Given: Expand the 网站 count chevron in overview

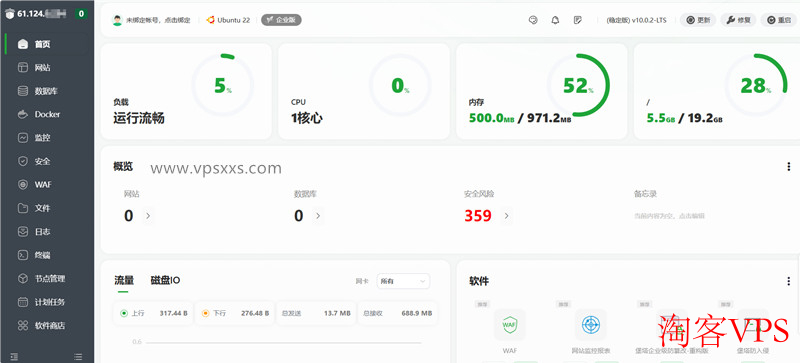Looking at the screenshot, I should click(148, 216).
